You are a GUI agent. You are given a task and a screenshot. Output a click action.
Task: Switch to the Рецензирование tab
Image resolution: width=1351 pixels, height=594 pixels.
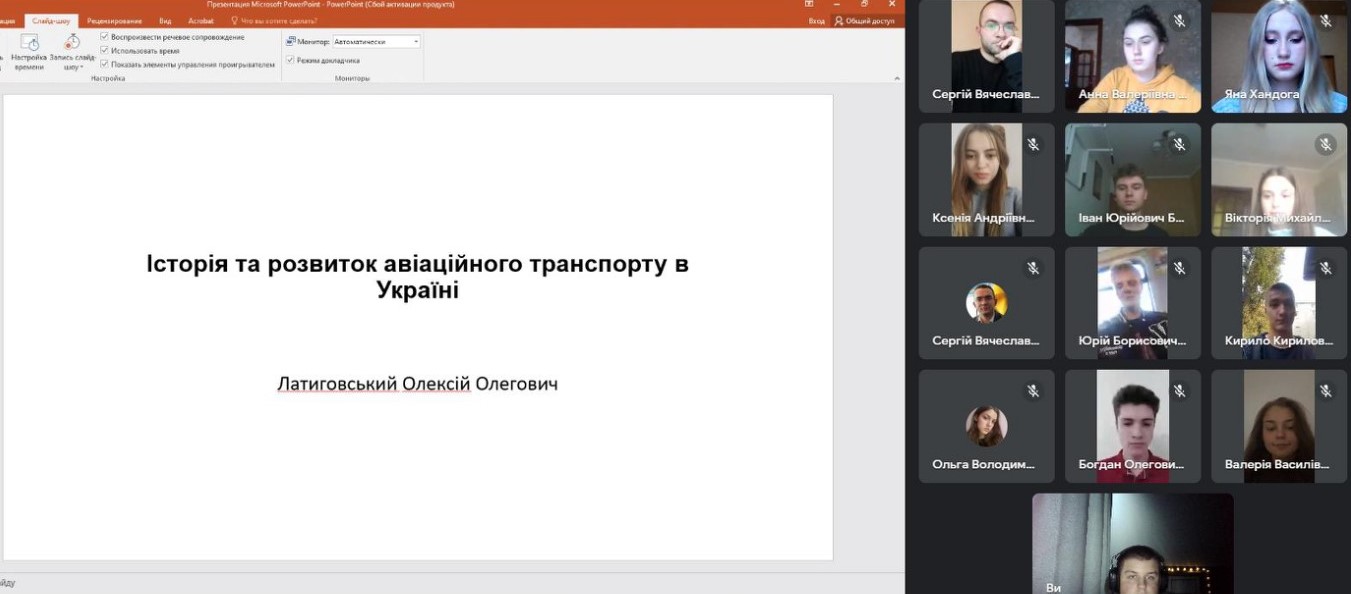coord(114,20)
